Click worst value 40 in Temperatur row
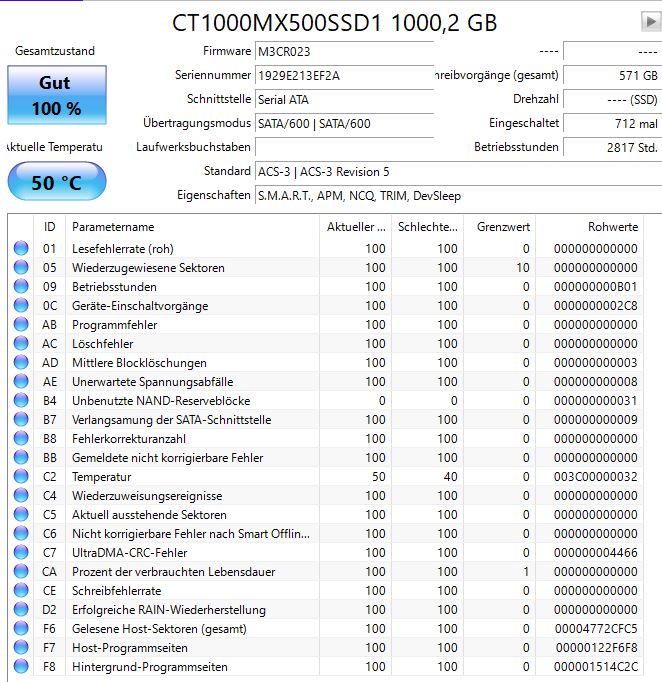662x682 pixels. 451,477
